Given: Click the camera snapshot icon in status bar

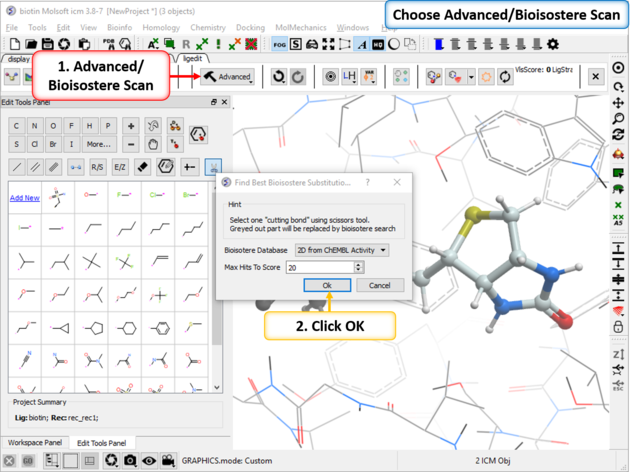Looking at the screenshot, I should click(x=130, y=461).
